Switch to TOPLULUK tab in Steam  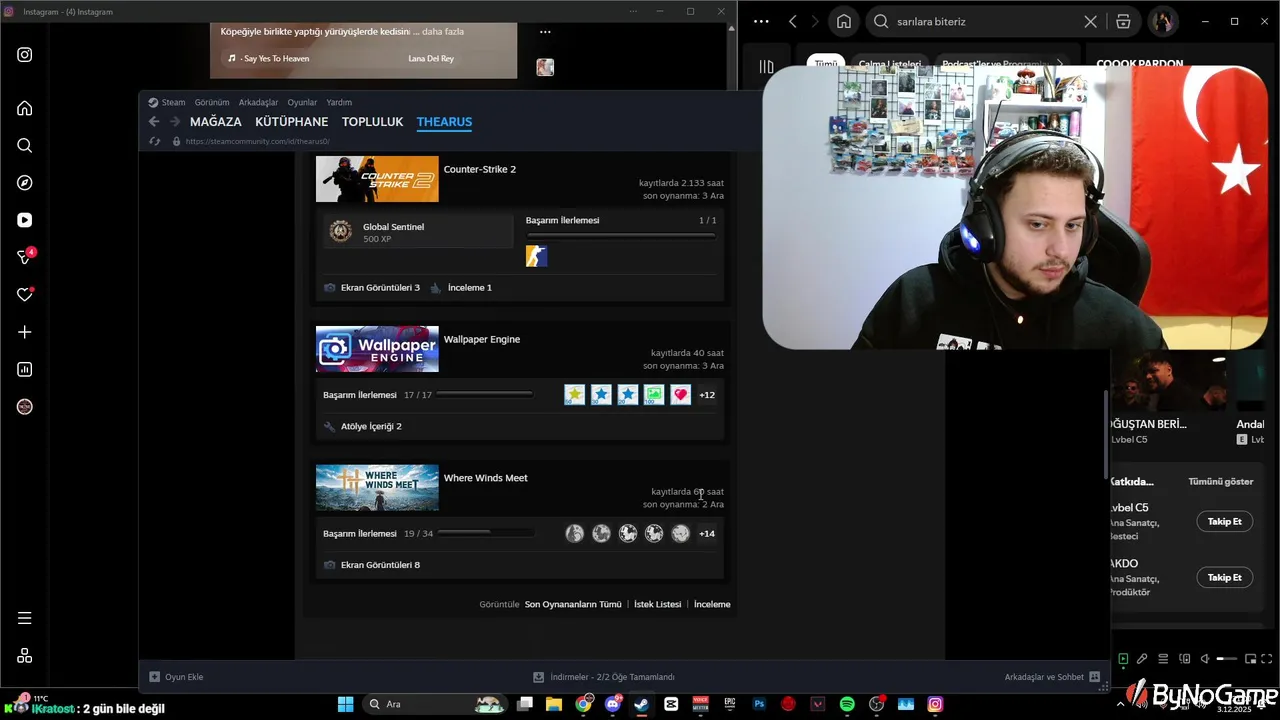(x=372, y=122)
